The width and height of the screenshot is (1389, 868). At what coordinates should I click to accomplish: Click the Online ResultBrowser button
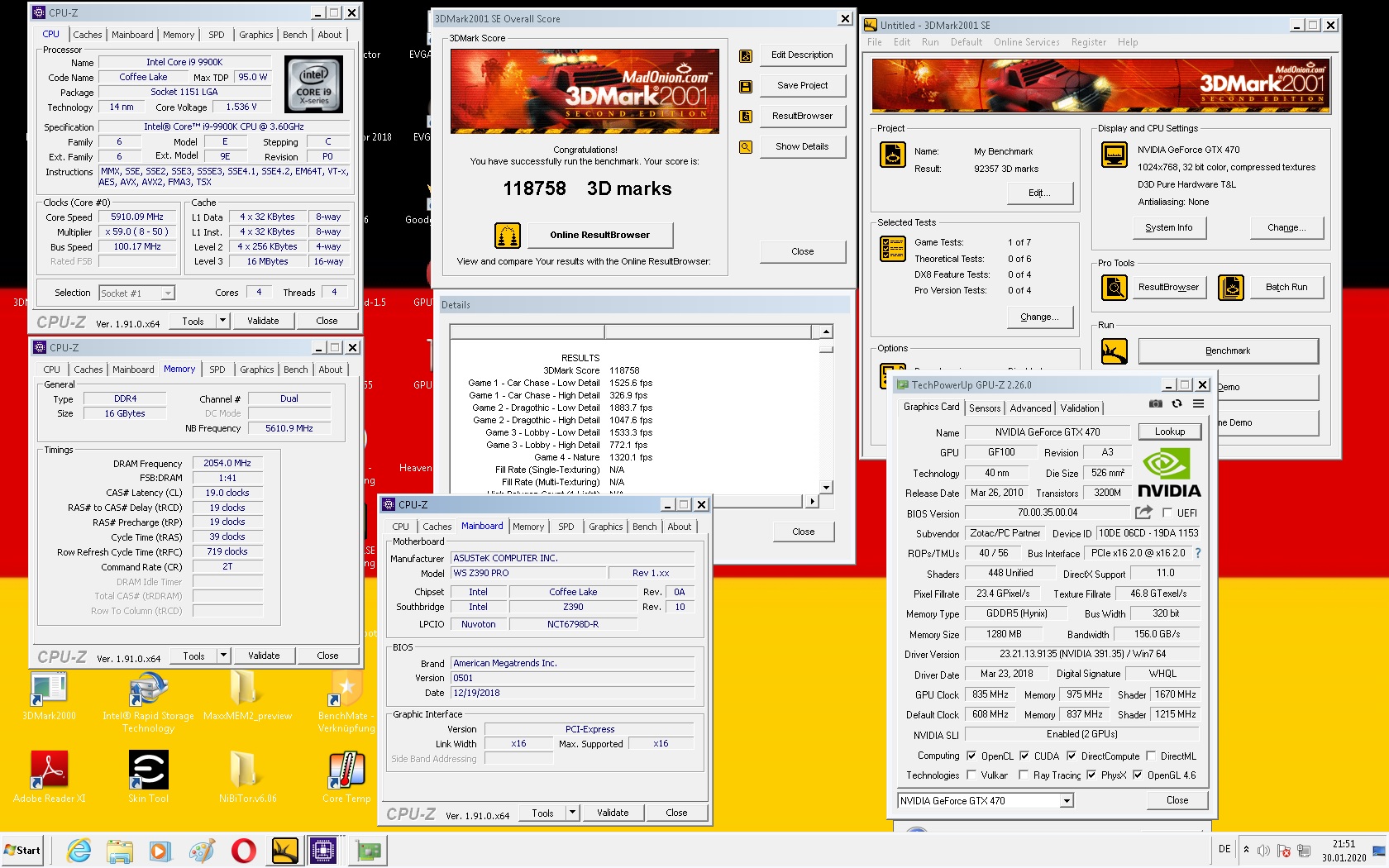coord(599,235)
